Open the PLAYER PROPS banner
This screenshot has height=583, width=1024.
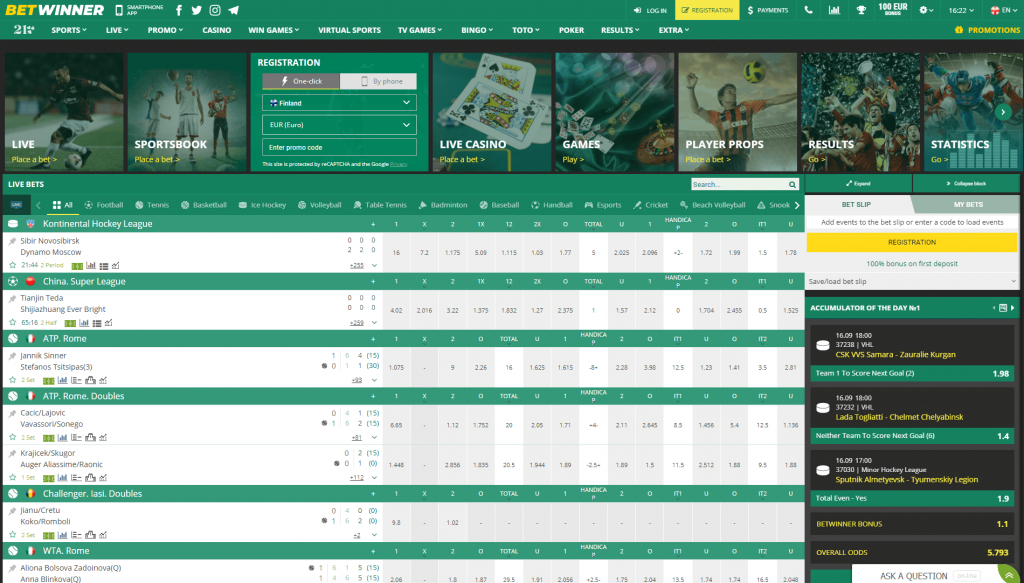(737, 112)
